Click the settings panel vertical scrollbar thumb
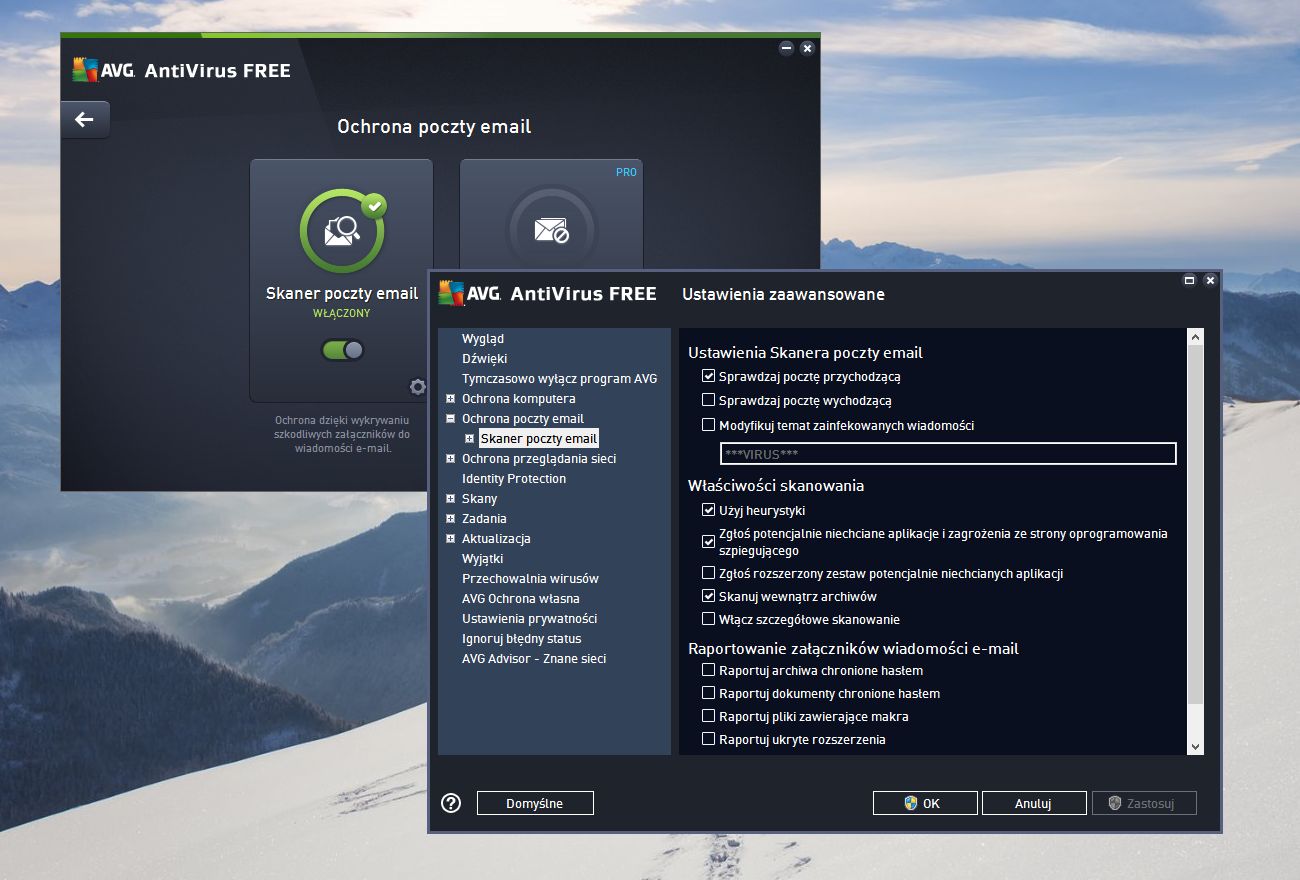Image resolution: width=1300 pixels, height=880 pixels. [1195, 523]
